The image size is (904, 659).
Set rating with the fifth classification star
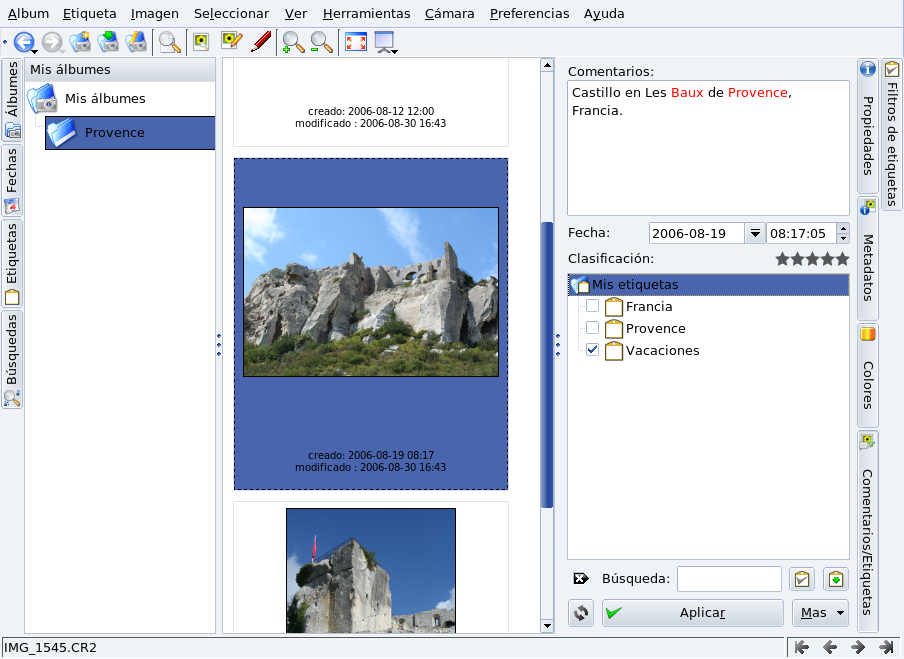(842, 259)
